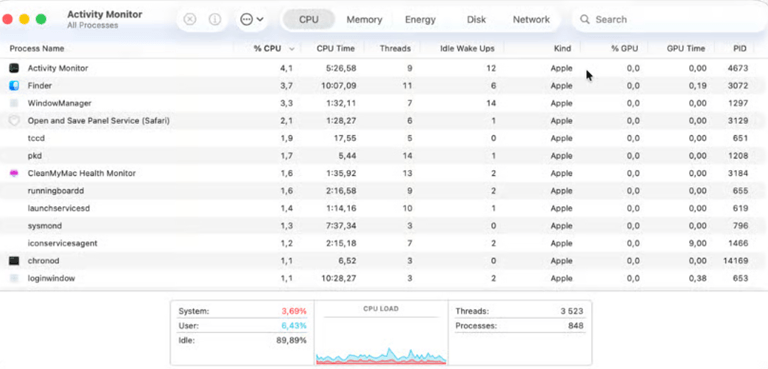The height and width of the screenshot is (369, 768).
Task: Click the magnifying glass search icon
Action: pos(584,20)
